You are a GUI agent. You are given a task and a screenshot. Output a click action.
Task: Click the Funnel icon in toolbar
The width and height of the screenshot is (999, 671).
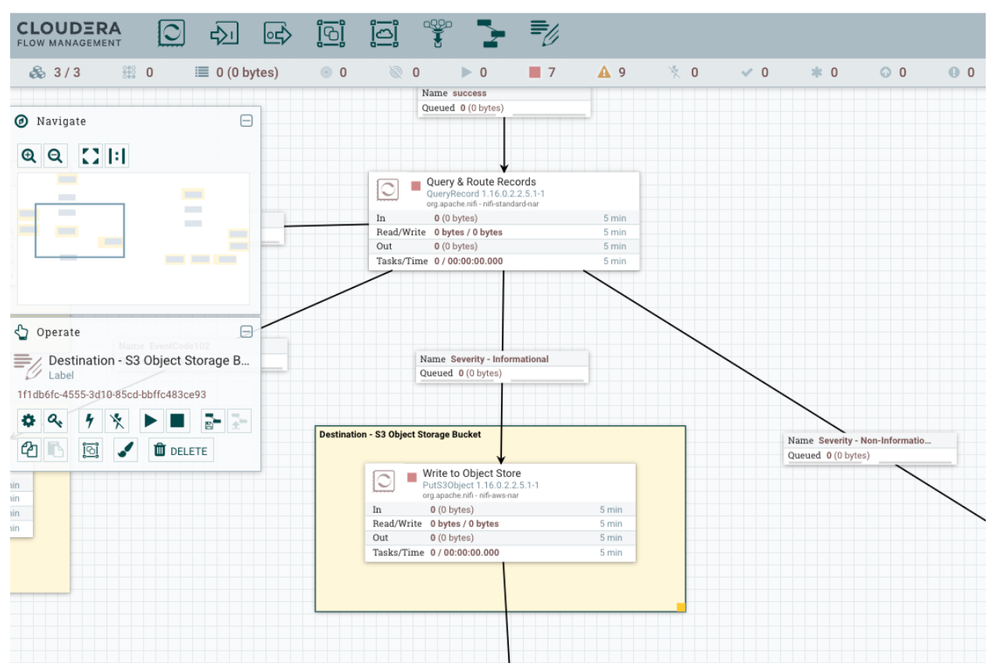click(437, 34)
